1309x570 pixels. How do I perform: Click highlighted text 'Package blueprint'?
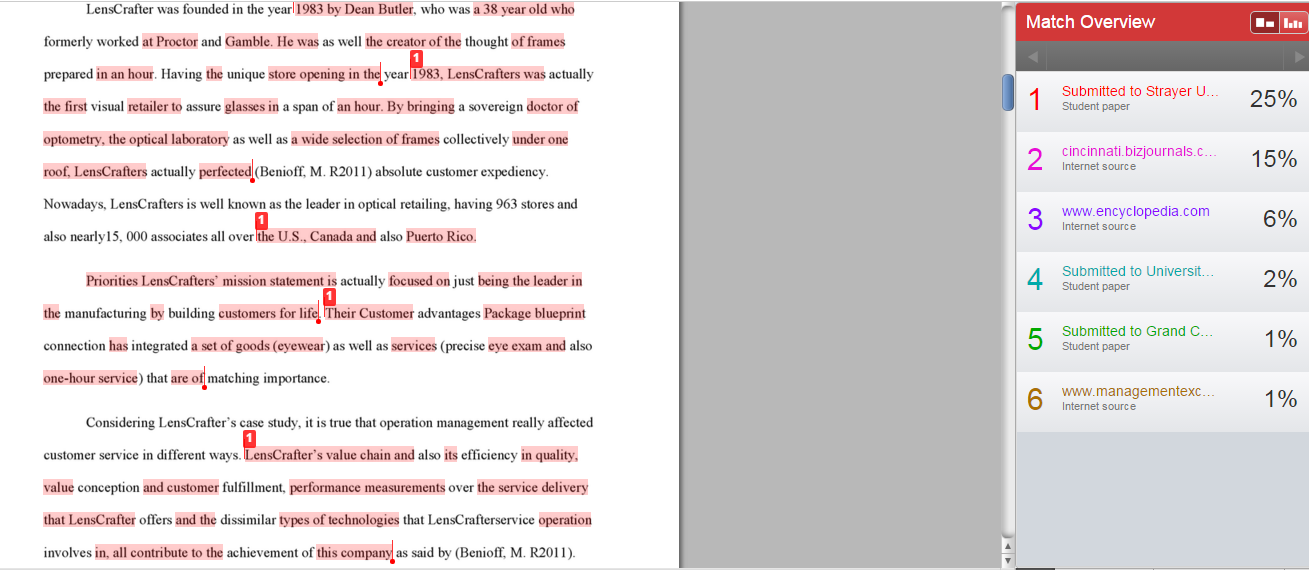tap(535, 313)
